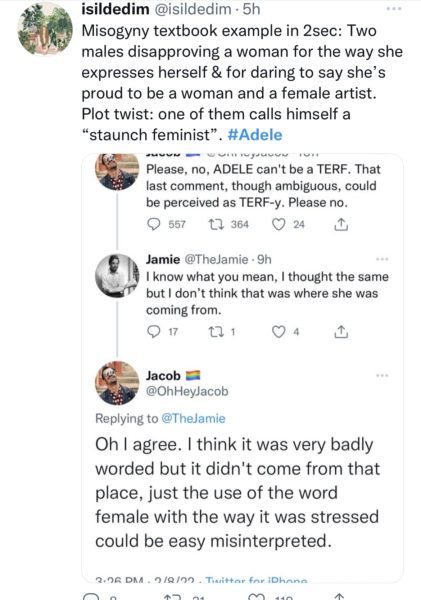Open @TheJamie link in Replying to
The width and height of the screenshot is (421, 600).
[193, 419]
